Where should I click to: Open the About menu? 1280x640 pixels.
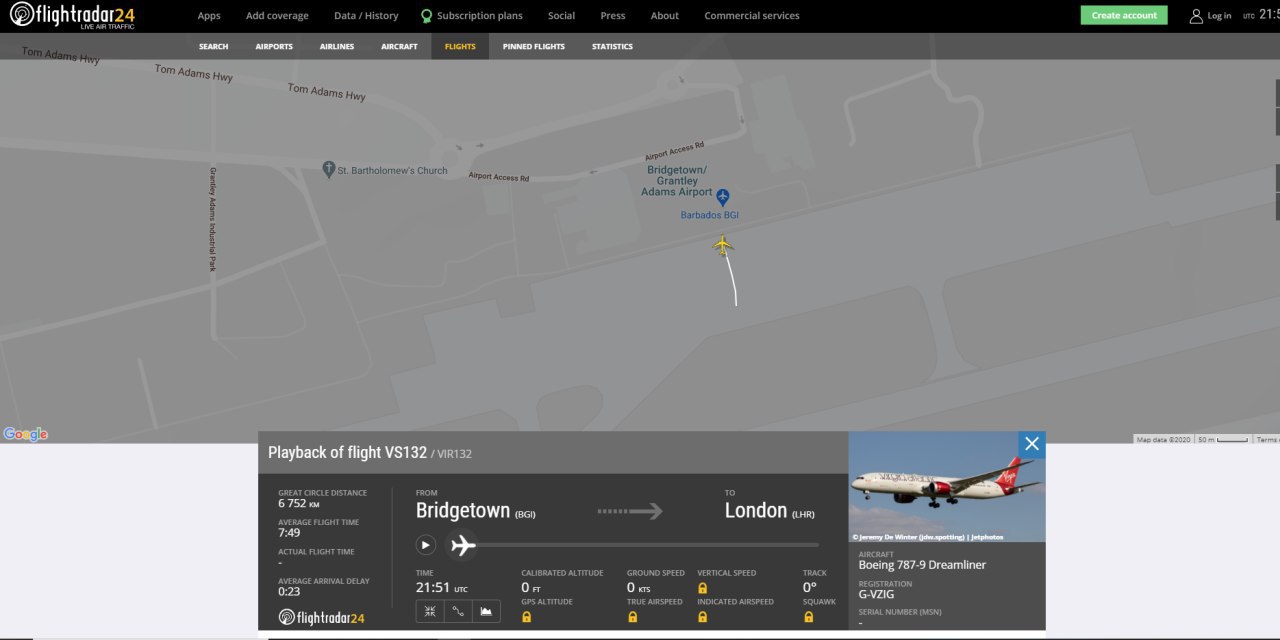(665, 16)
